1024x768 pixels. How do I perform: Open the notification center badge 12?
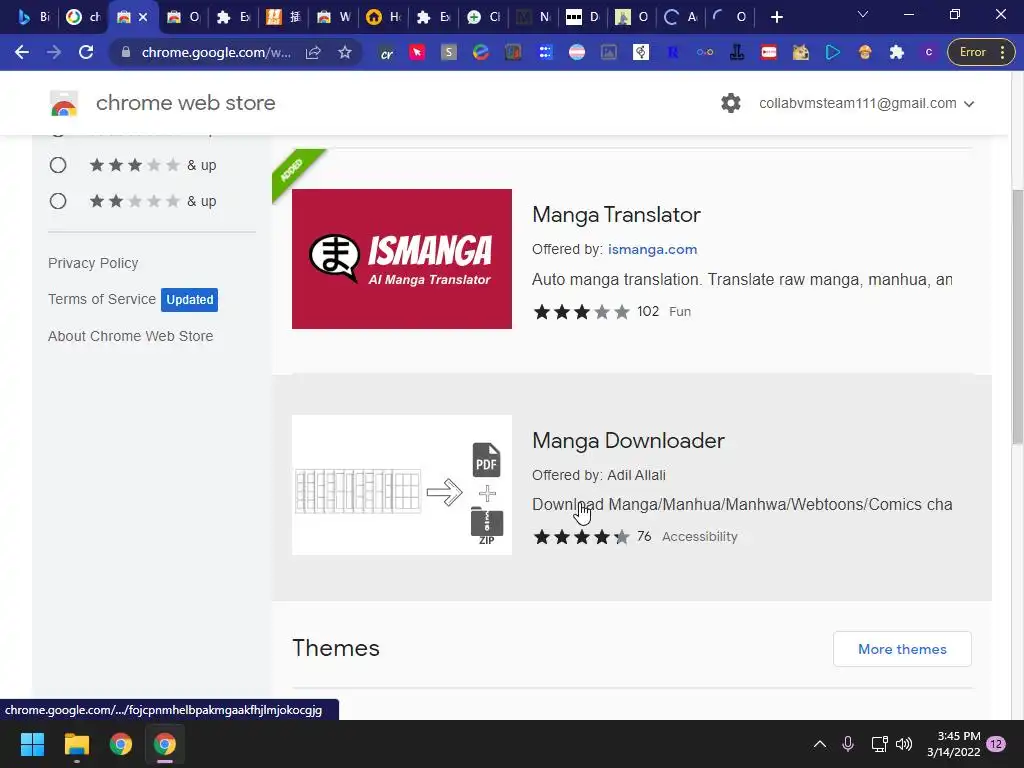pos(996,744)
